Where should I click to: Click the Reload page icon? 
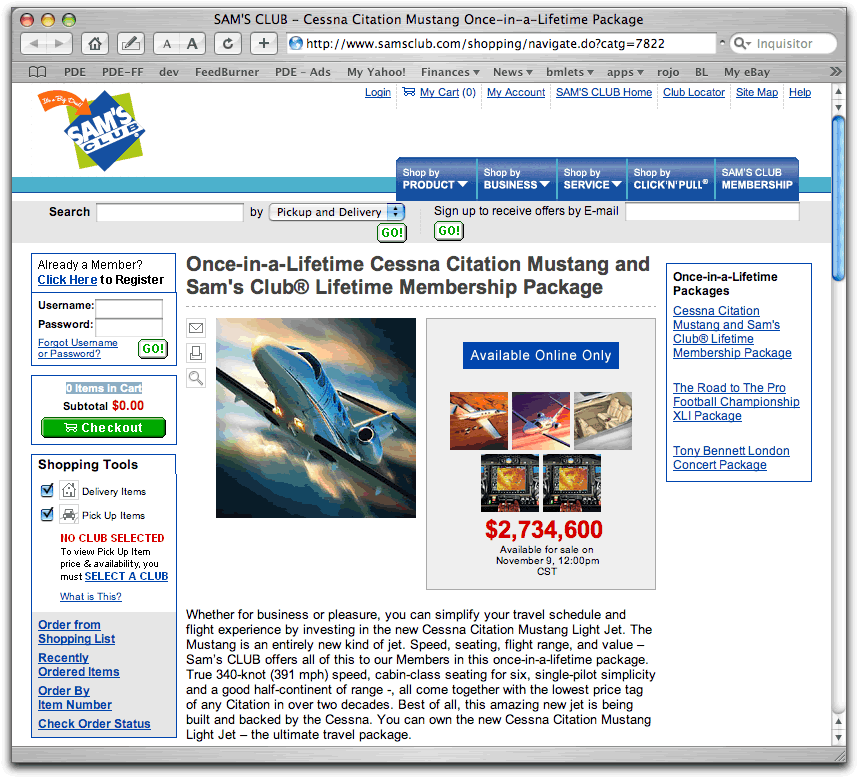click(x=228, y=43)
